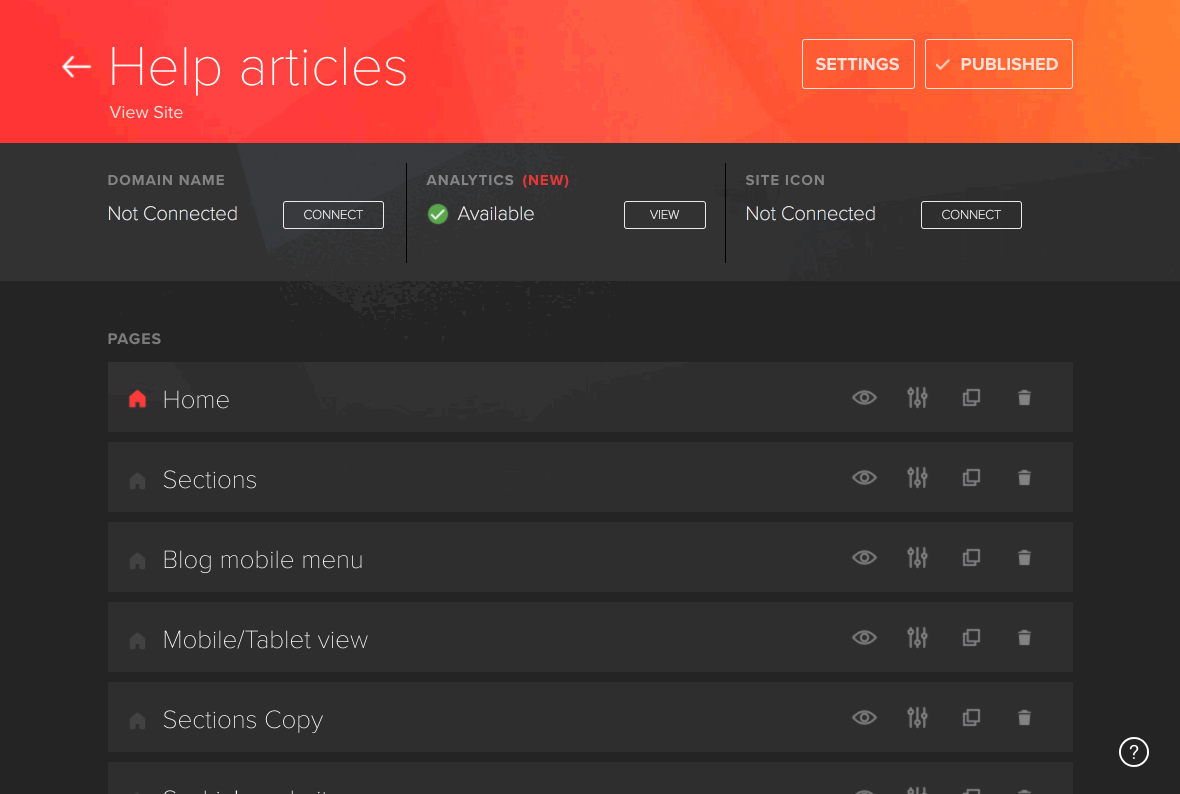Toggle visibility of Blog mobile menu page
The image size is (1180, 794).
click(x=864, y=558)
